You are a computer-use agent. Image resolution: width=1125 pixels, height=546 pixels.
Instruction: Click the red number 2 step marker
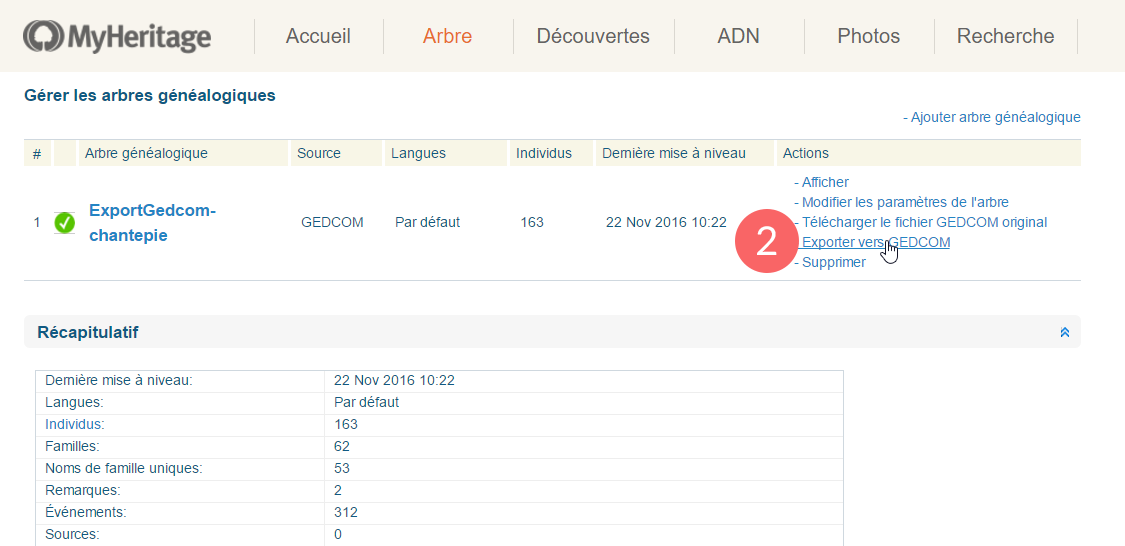coord(766,242)
